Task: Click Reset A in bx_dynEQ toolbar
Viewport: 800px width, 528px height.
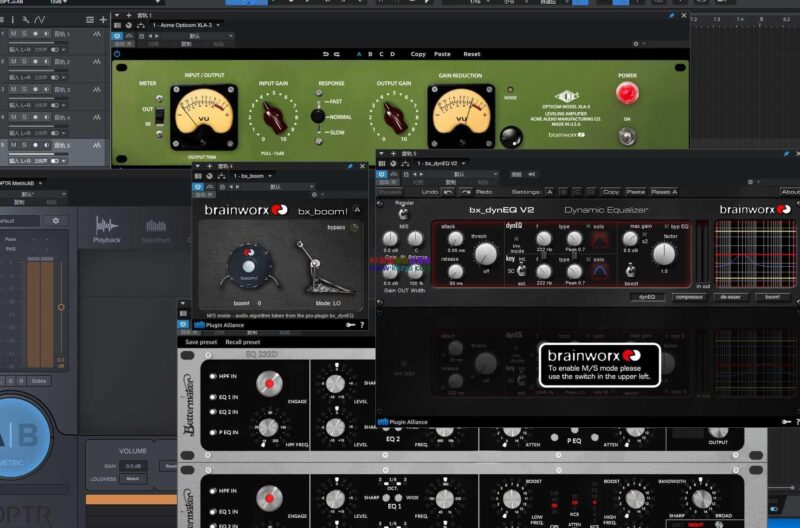Action: pos(664,192)
